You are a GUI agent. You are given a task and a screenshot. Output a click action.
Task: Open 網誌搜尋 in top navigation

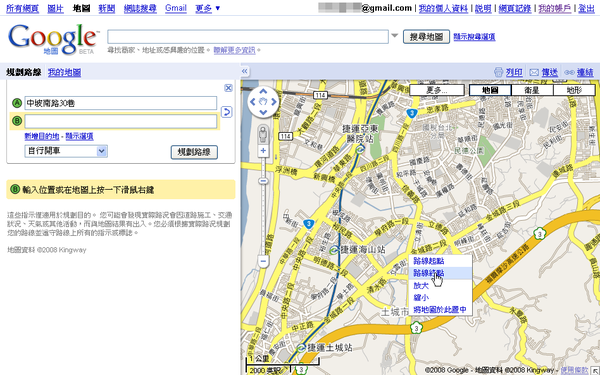tap(140, 8)
